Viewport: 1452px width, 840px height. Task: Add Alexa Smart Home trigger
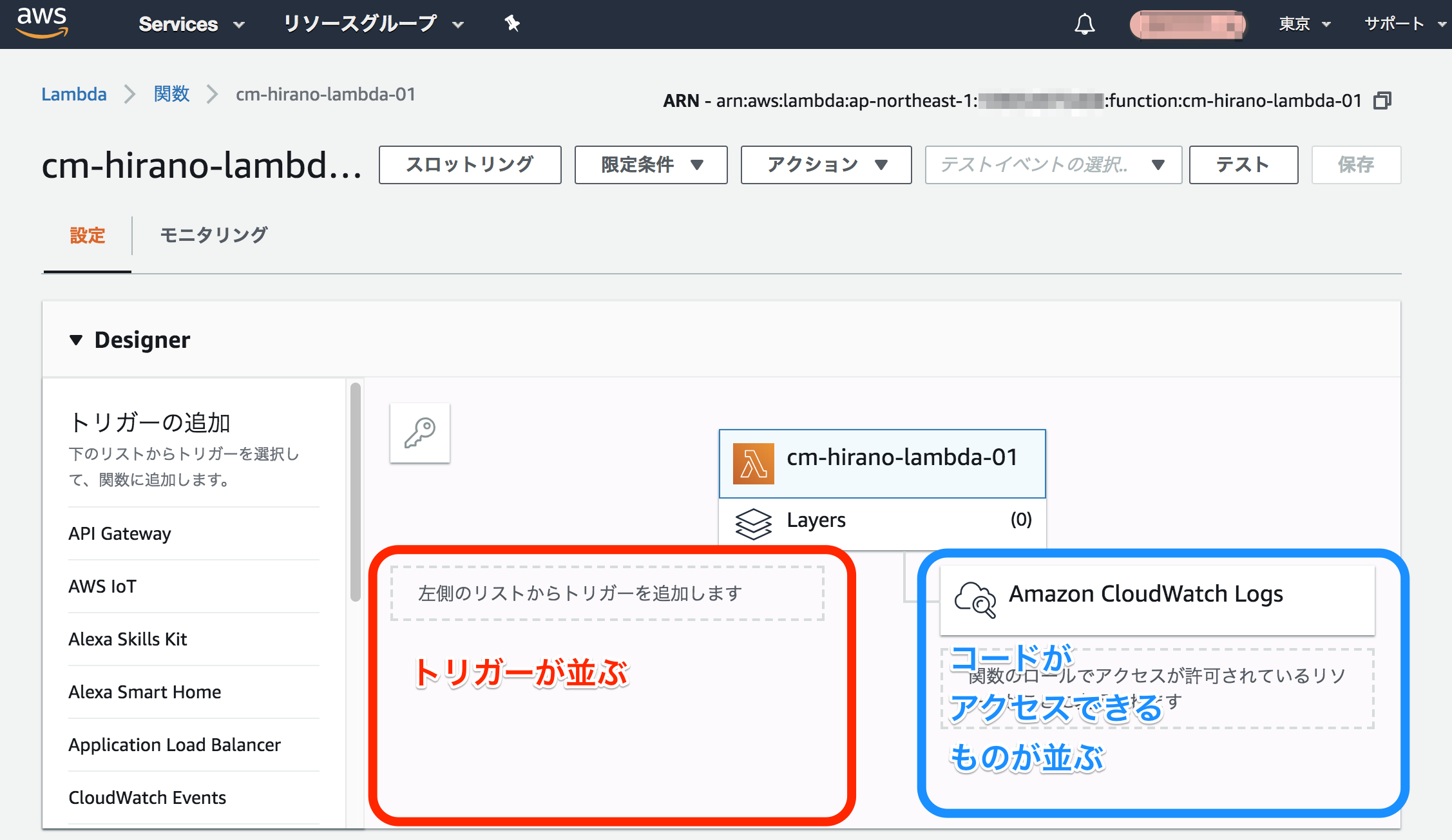pos(194,692)
